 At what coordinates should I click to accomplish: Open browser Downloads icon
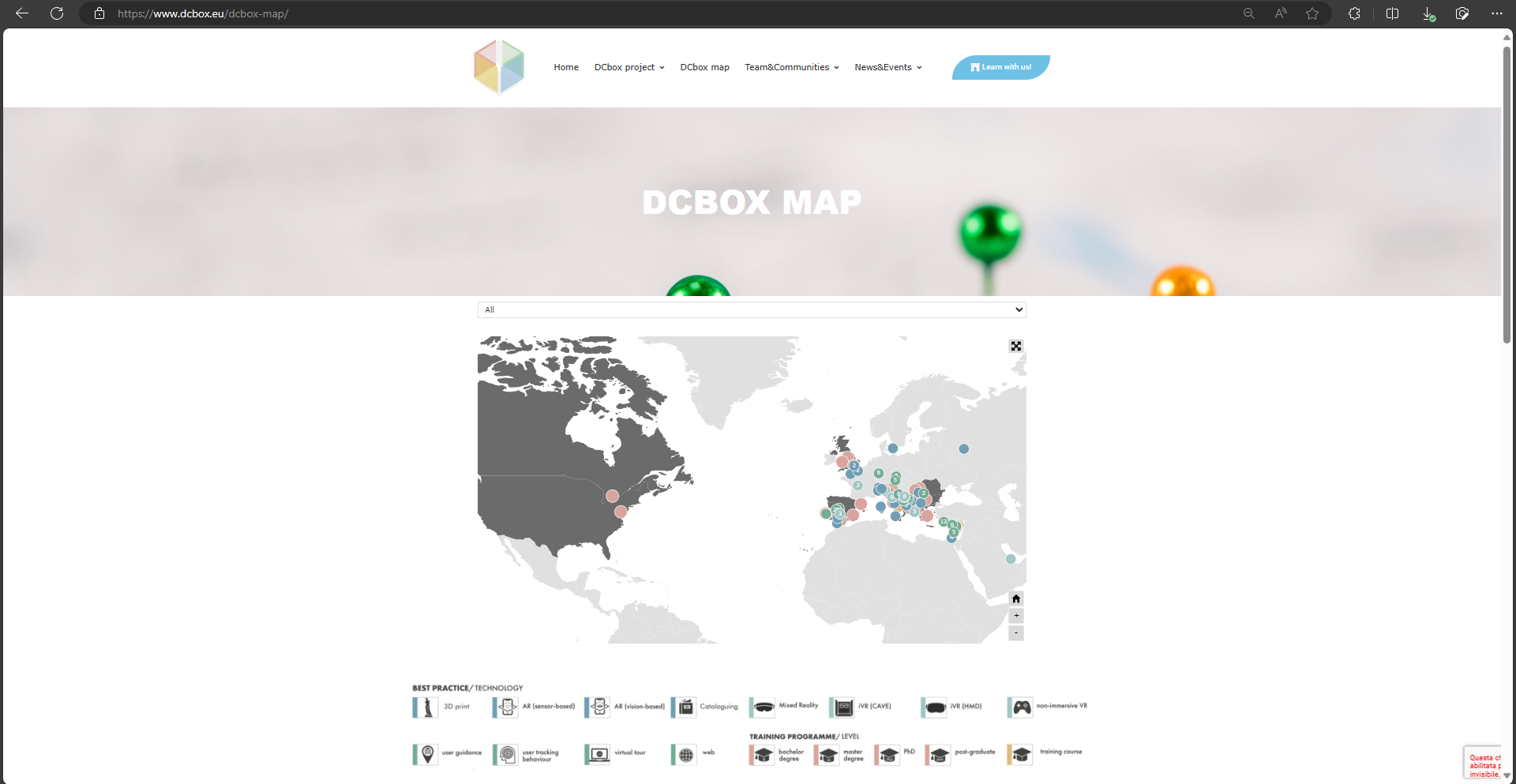1428,13
